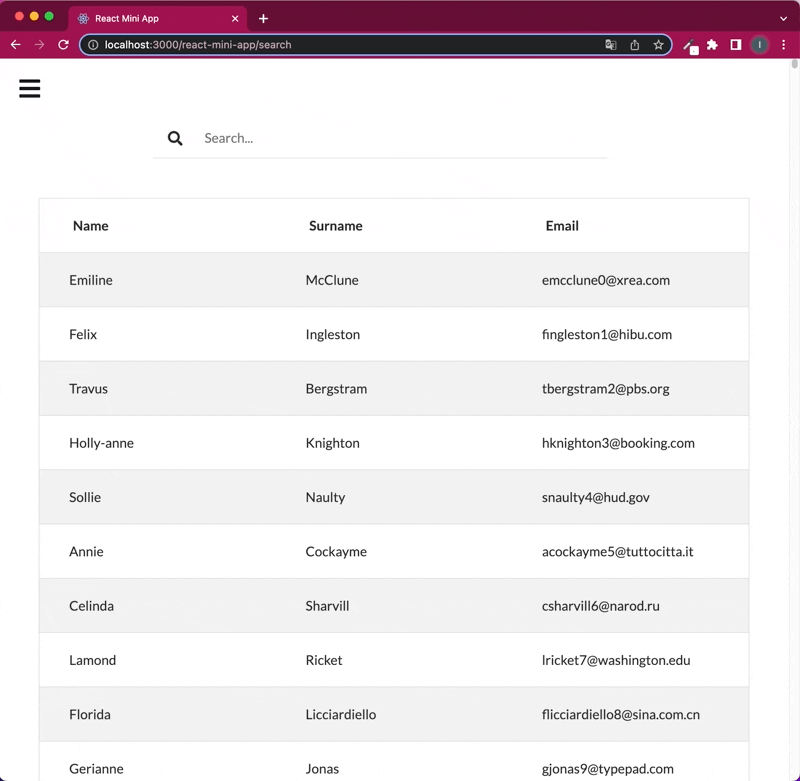
Task: Open the share menu from the address bar
Action: click(634, 45)
